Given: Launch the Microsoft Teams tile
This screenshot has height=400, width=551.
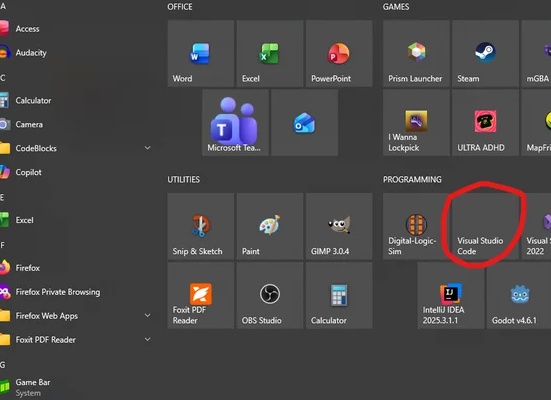Looking at the screenshot, I should coord(235,122).
